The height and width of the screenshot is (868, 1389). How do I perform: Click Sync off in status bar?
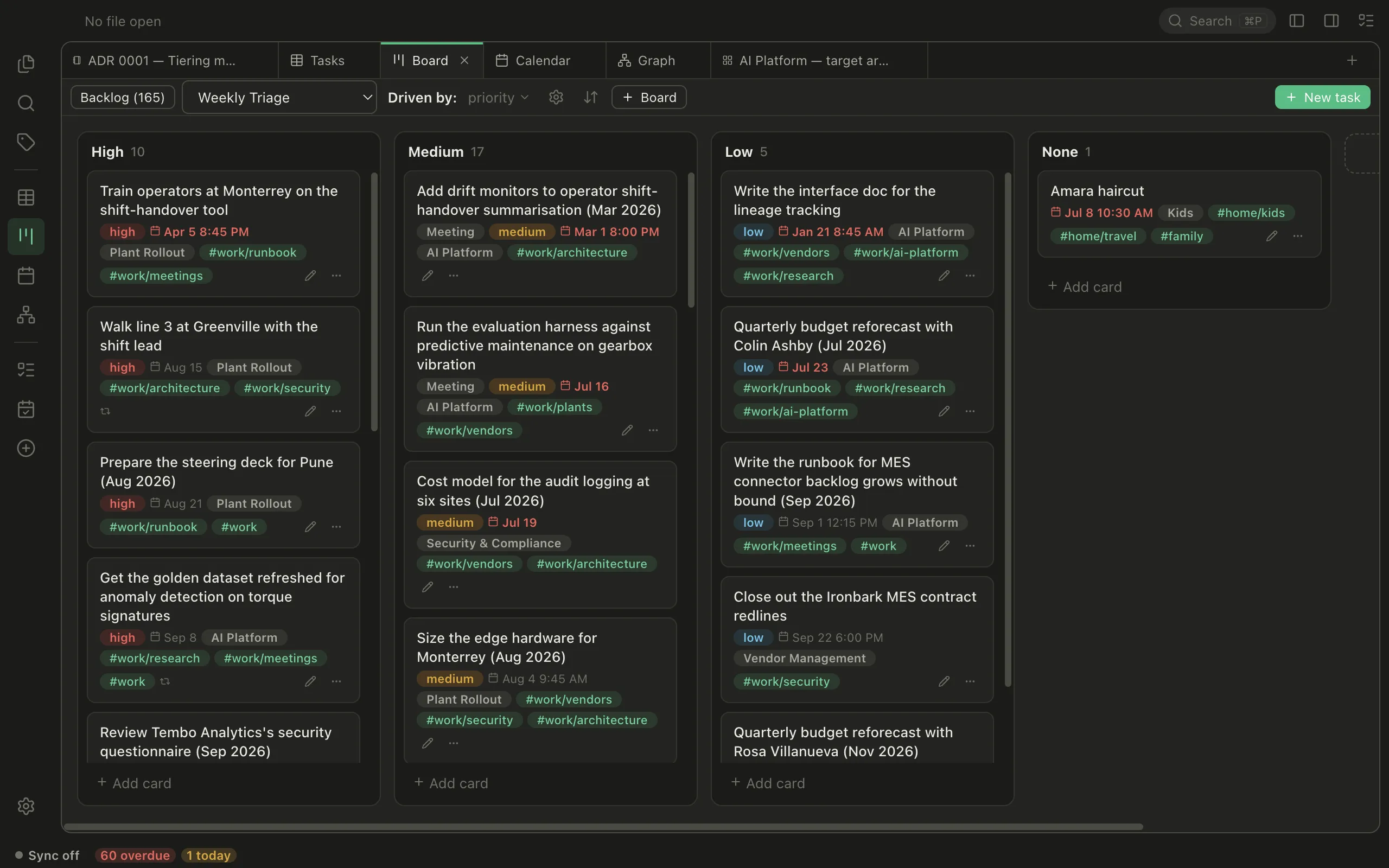47,856
